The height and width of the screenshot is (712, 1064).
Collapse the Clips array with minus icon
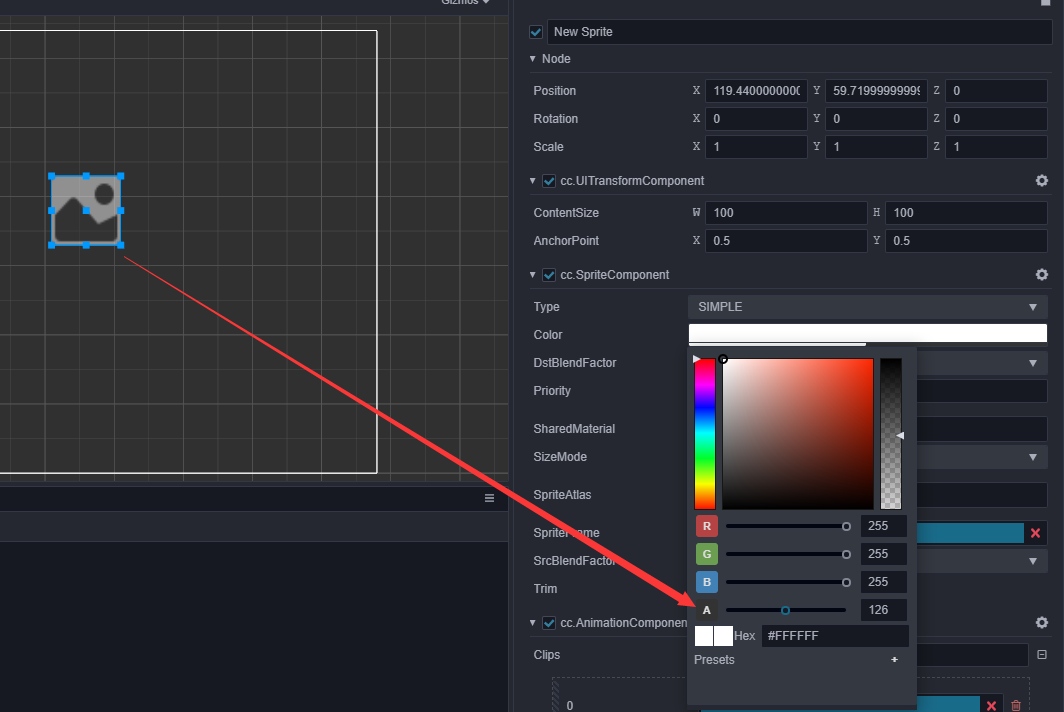pyautogui.click(x=1042, y=654)
